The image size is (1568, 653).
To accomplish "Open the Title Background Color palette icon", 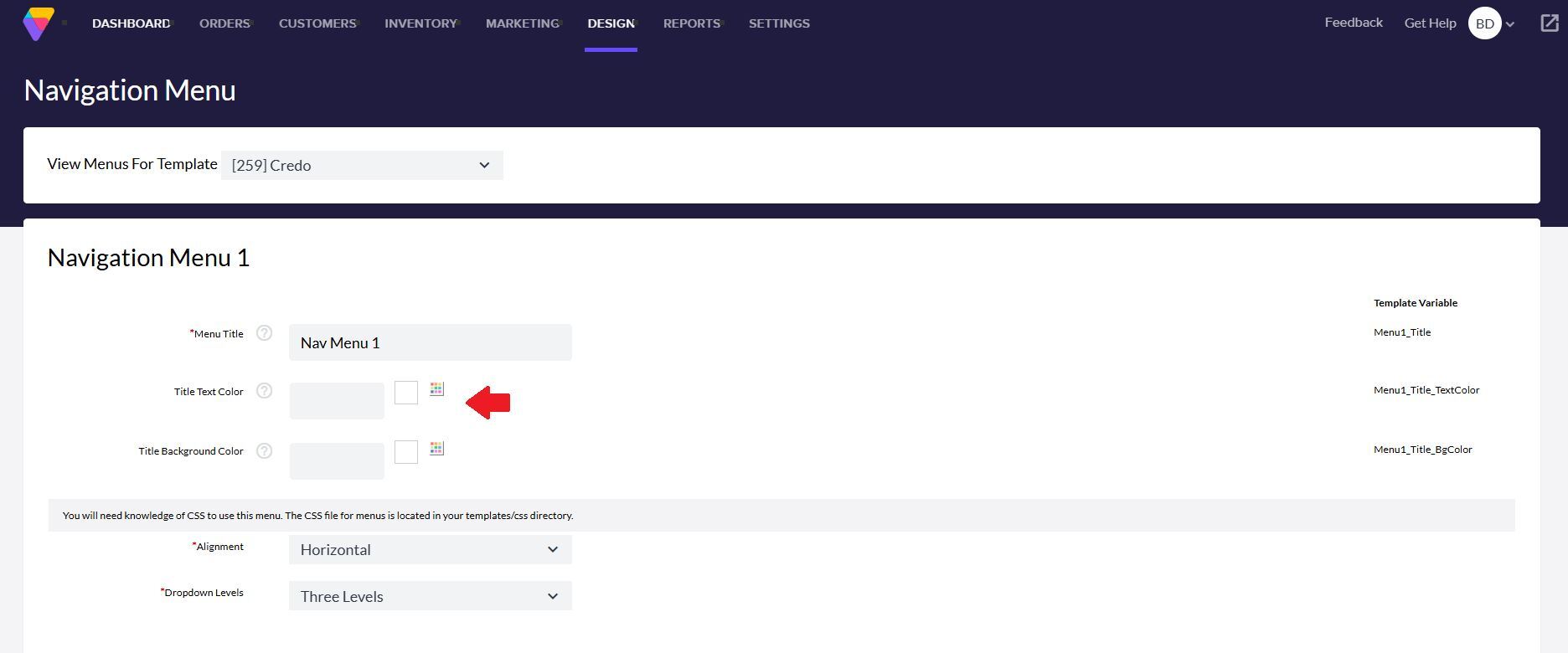I will point(436,449).
